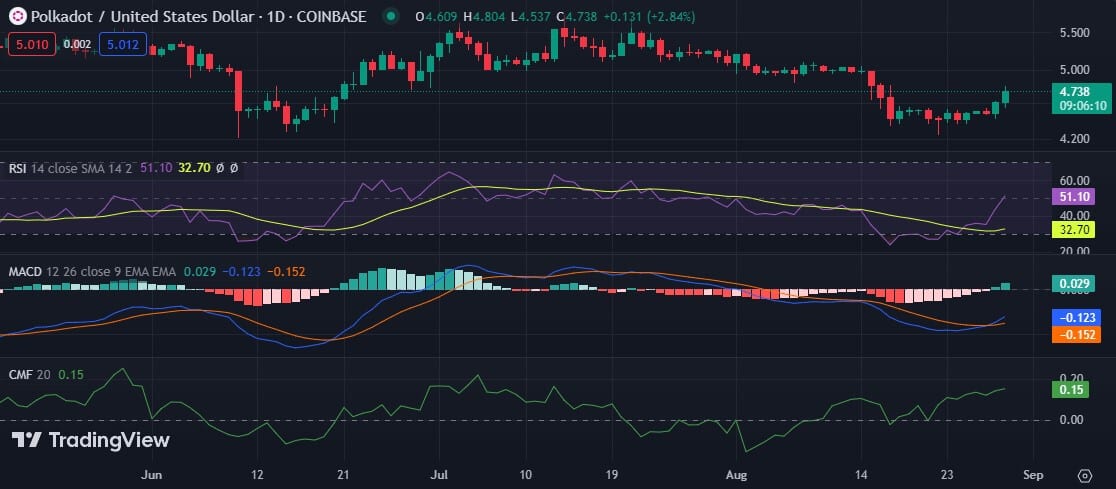
Task: Click the current price label 4.738
Action: coord(1078,90)
